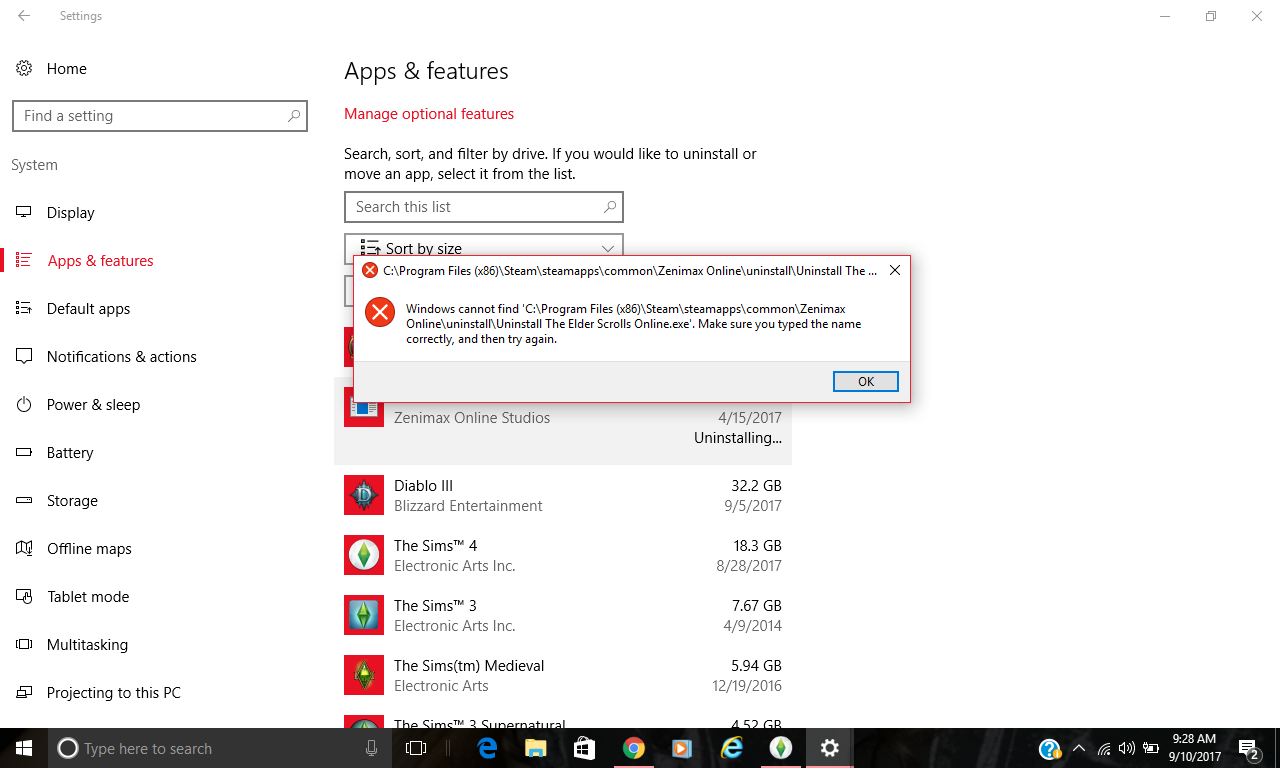
Task: Open the Store from the taskbar
Action: coord(584,748)
